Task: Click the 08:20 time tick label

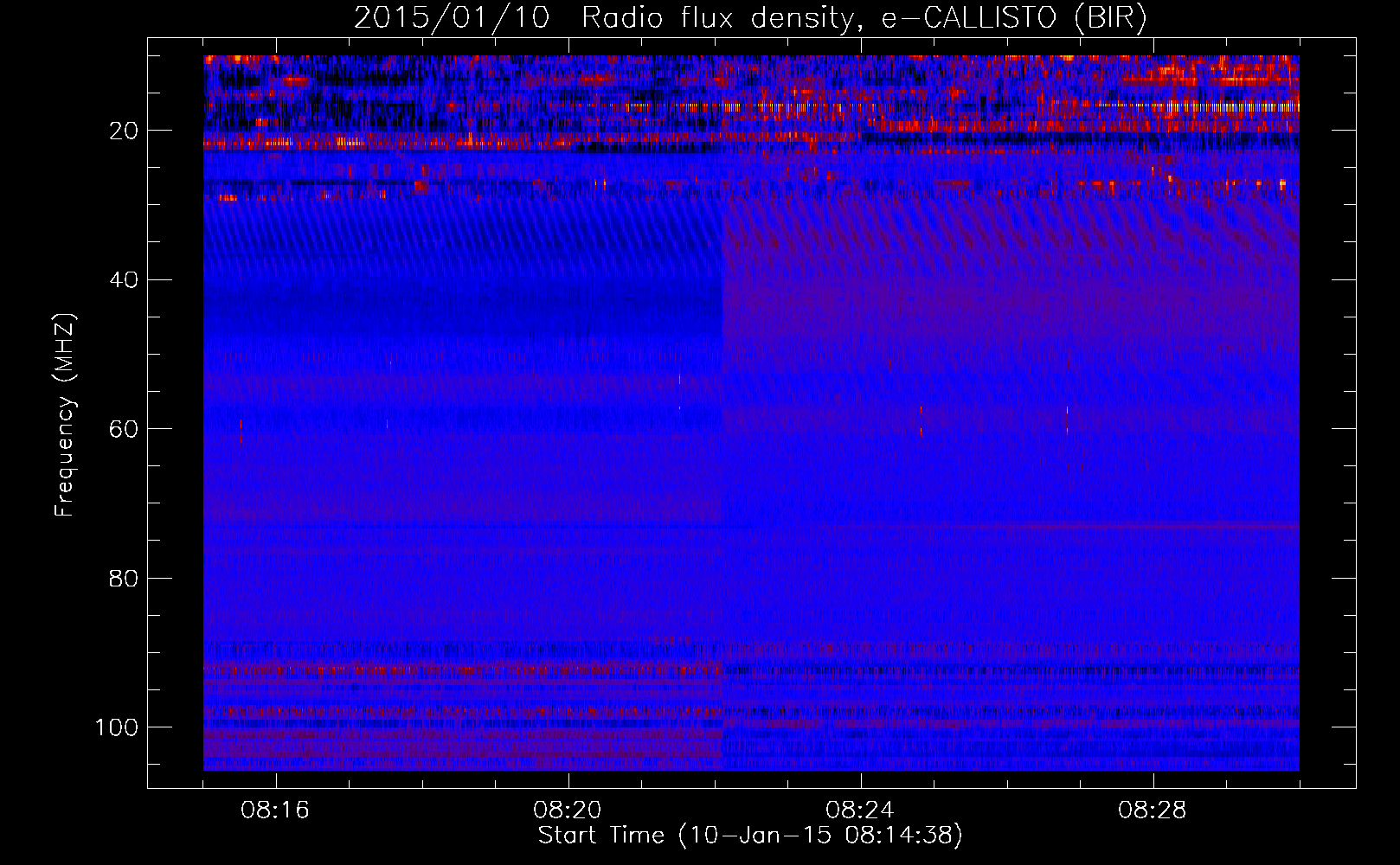Action: [x=568, y=811]
